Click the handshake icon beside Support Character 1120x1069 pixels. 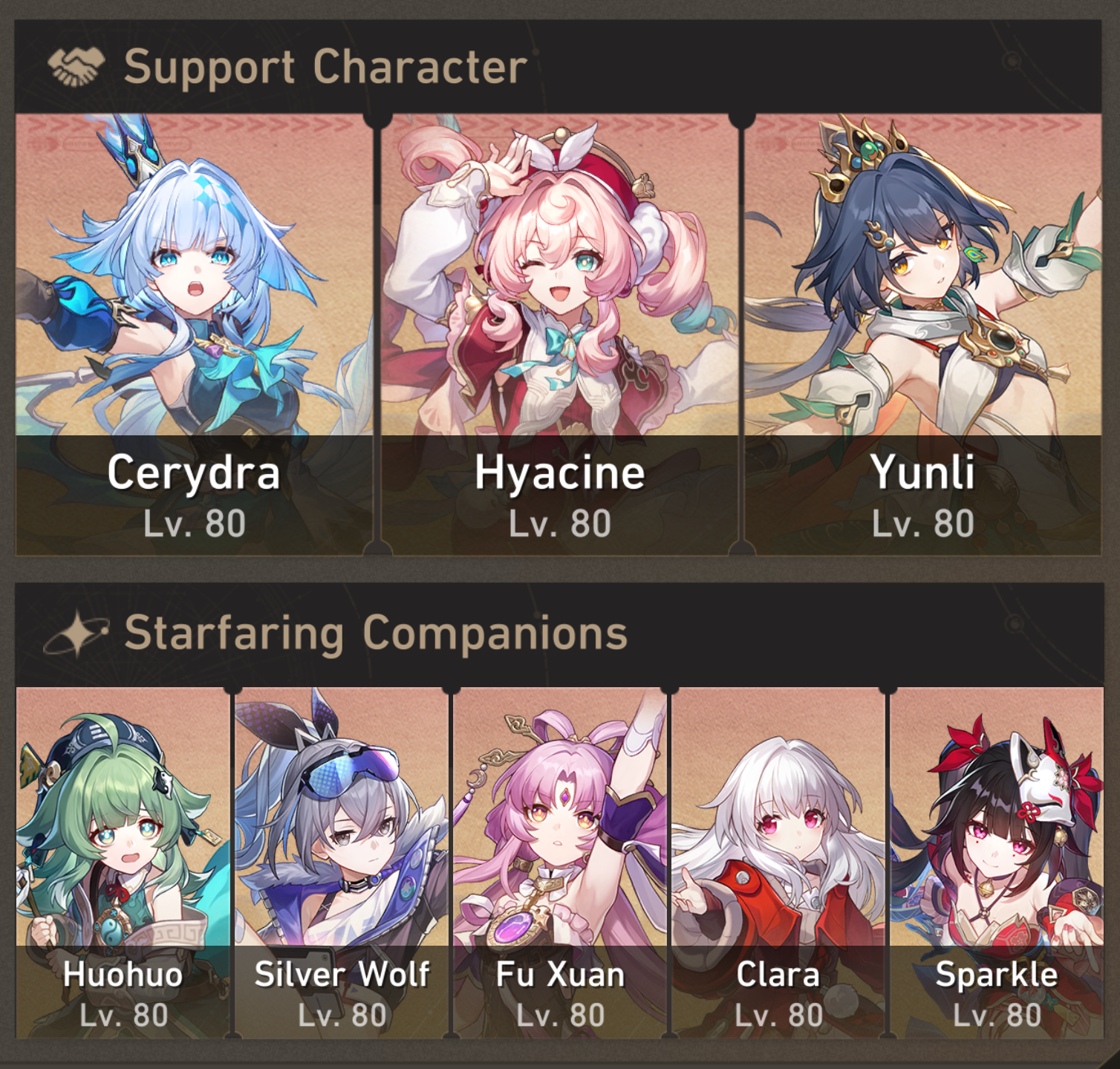tap(76, 66)
